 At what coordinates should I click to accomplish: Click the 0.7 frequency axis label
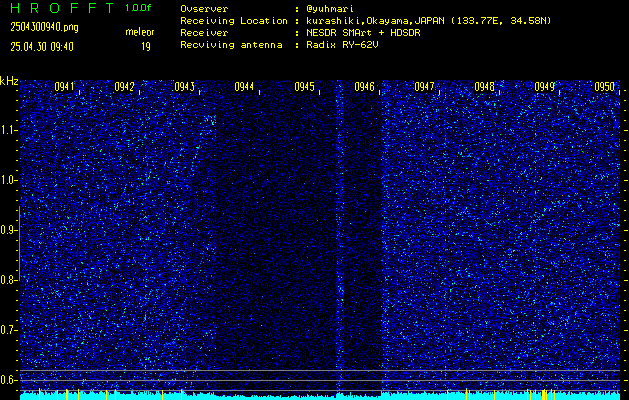pos(7,330)
